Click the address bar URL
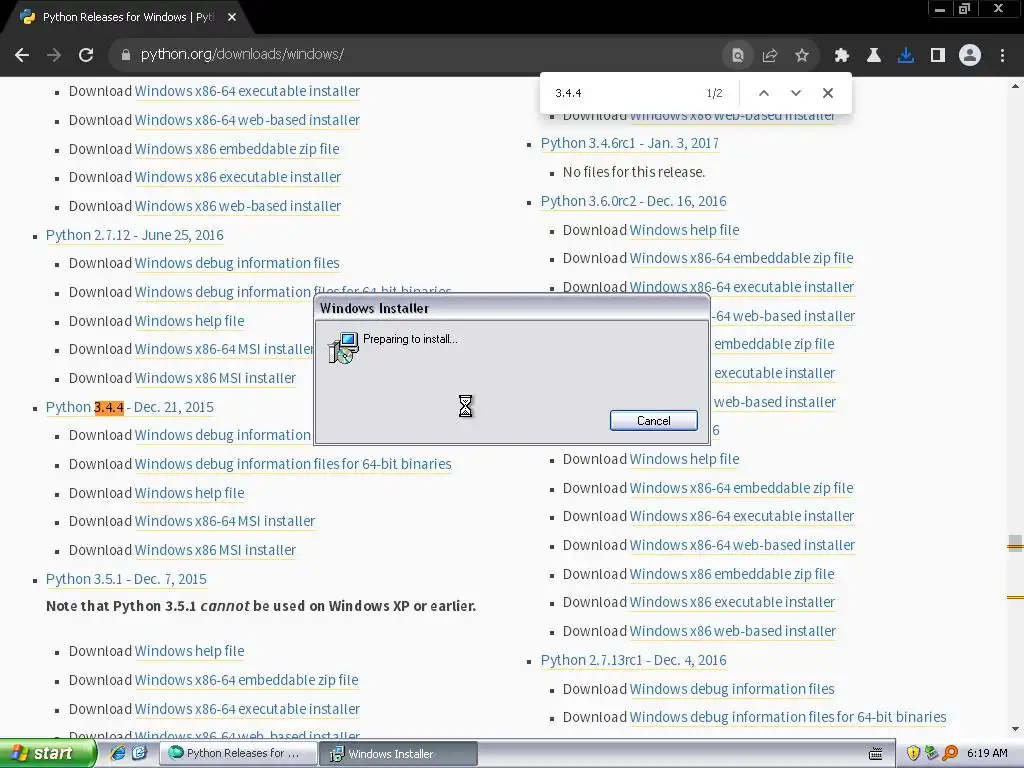This screenshot has height=768, width=1024. [242, 55]
